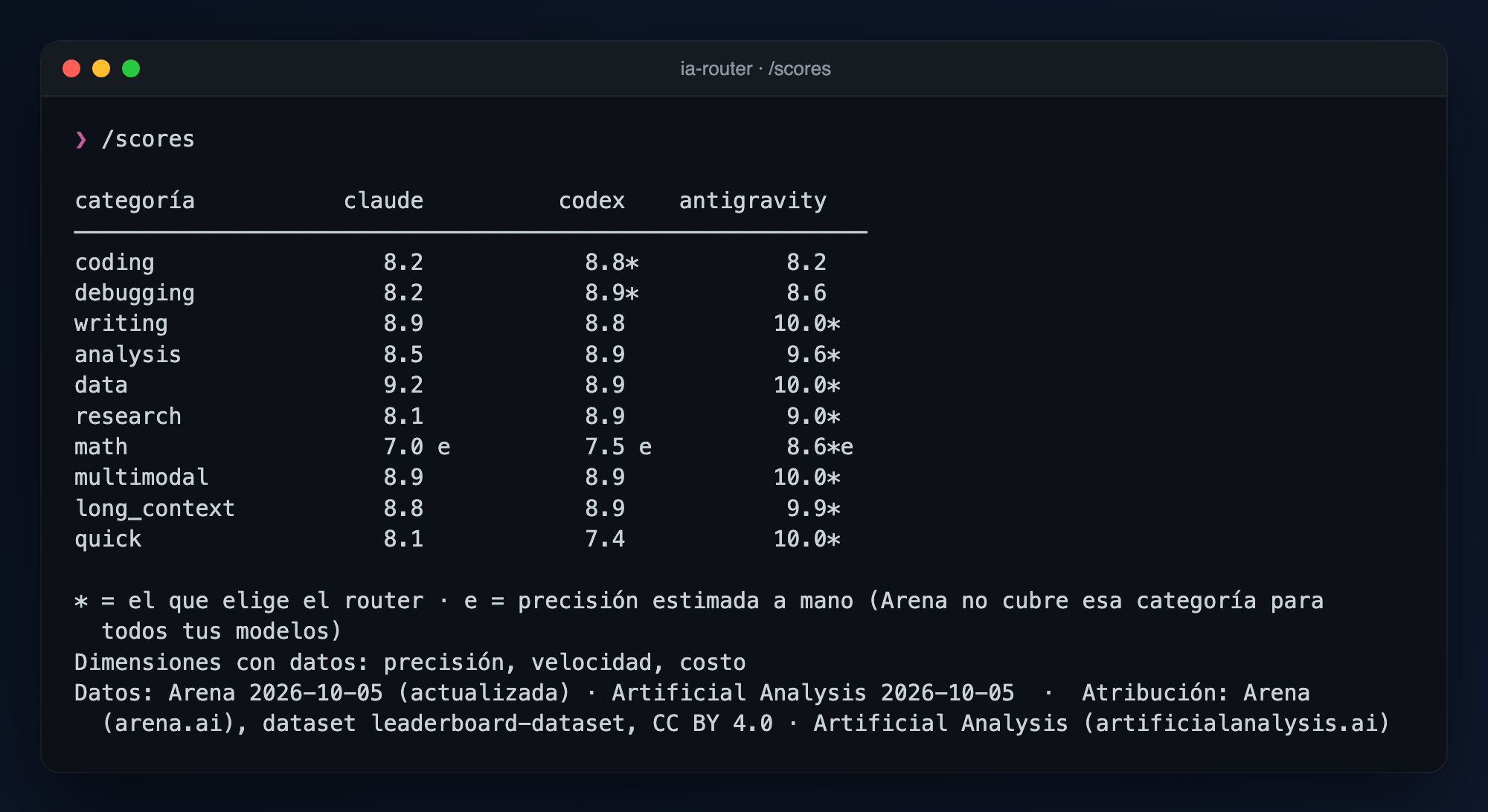Click the red close window button
The height and width of the screenshot is (812, 1488).
(71, 68)
